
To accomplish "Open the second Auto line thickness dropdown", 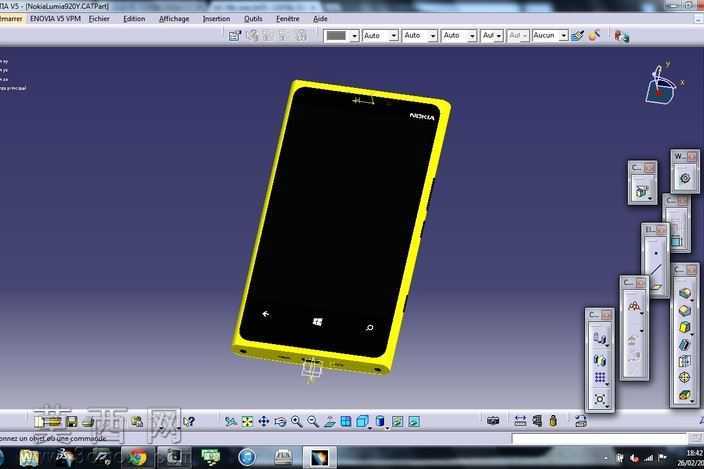I will pyautogui.click(x=420, y=35).
